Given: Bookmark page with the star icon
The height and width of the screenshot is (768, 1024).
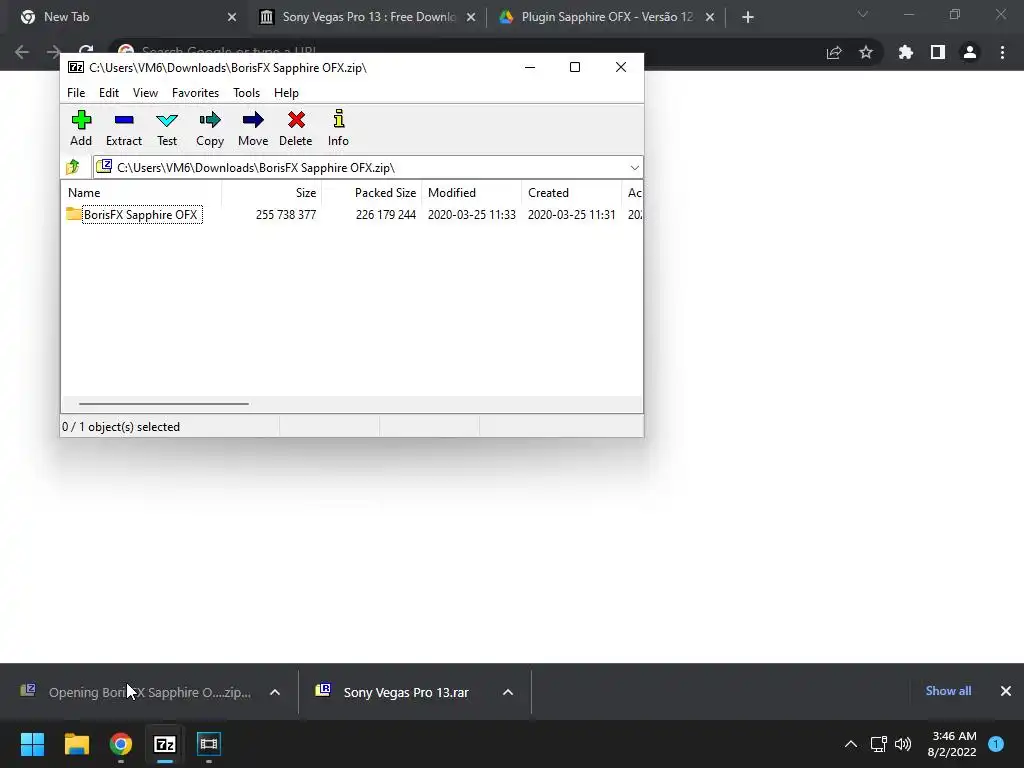Looking at the screenshot, I should click(866, 52).
